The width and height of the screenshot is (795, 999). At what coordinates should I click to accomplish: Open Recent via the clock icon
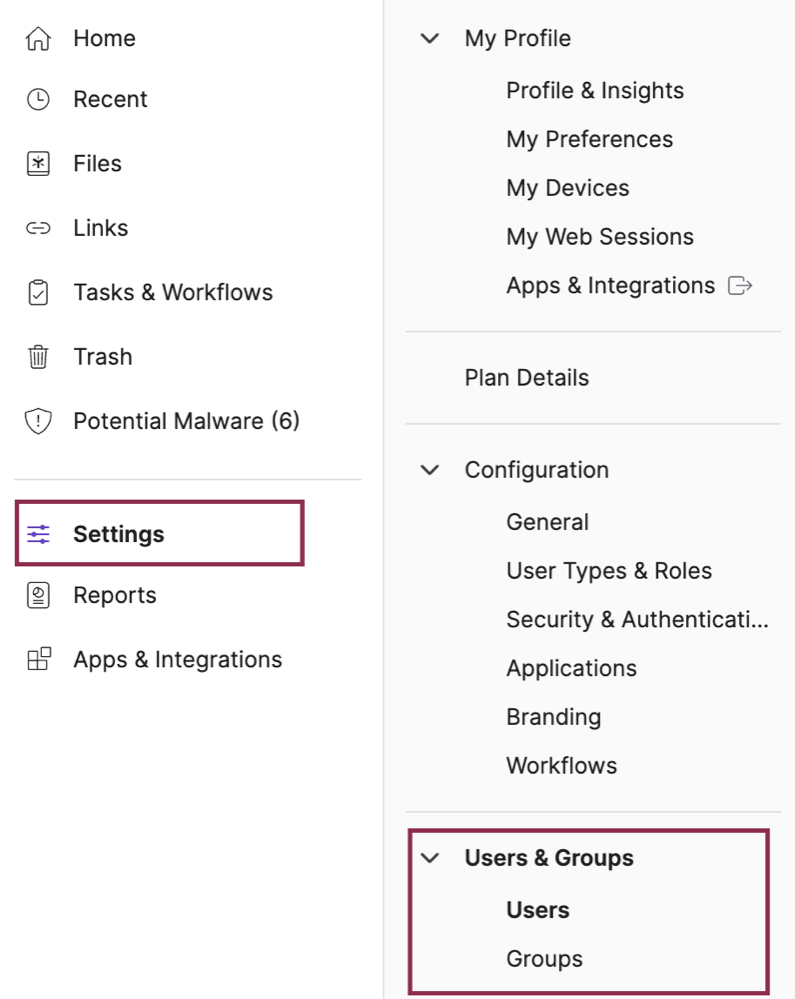click(38, 99)
